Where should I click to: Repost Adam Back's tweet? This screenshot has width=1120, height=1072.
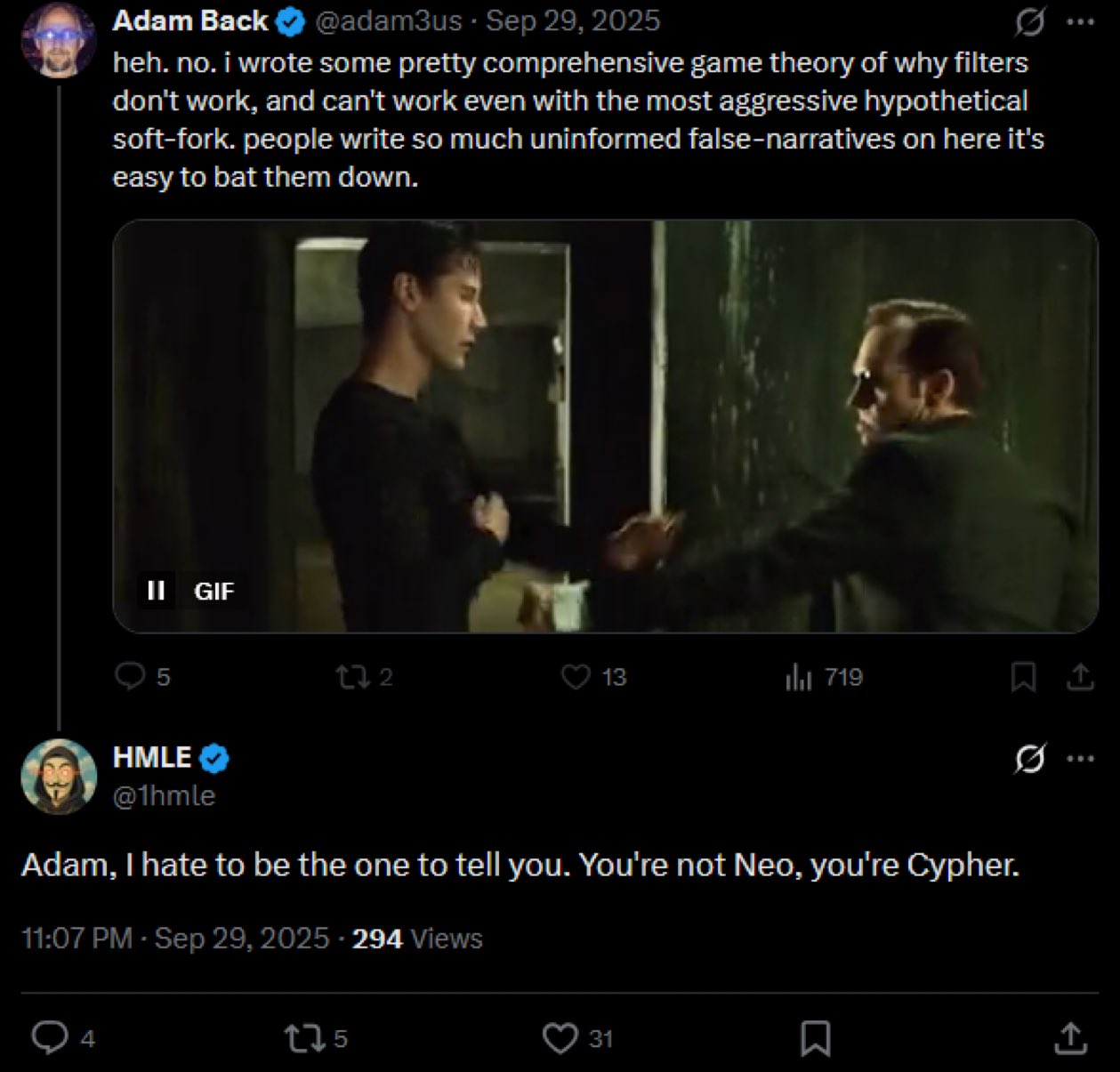[x=350, y=677]
